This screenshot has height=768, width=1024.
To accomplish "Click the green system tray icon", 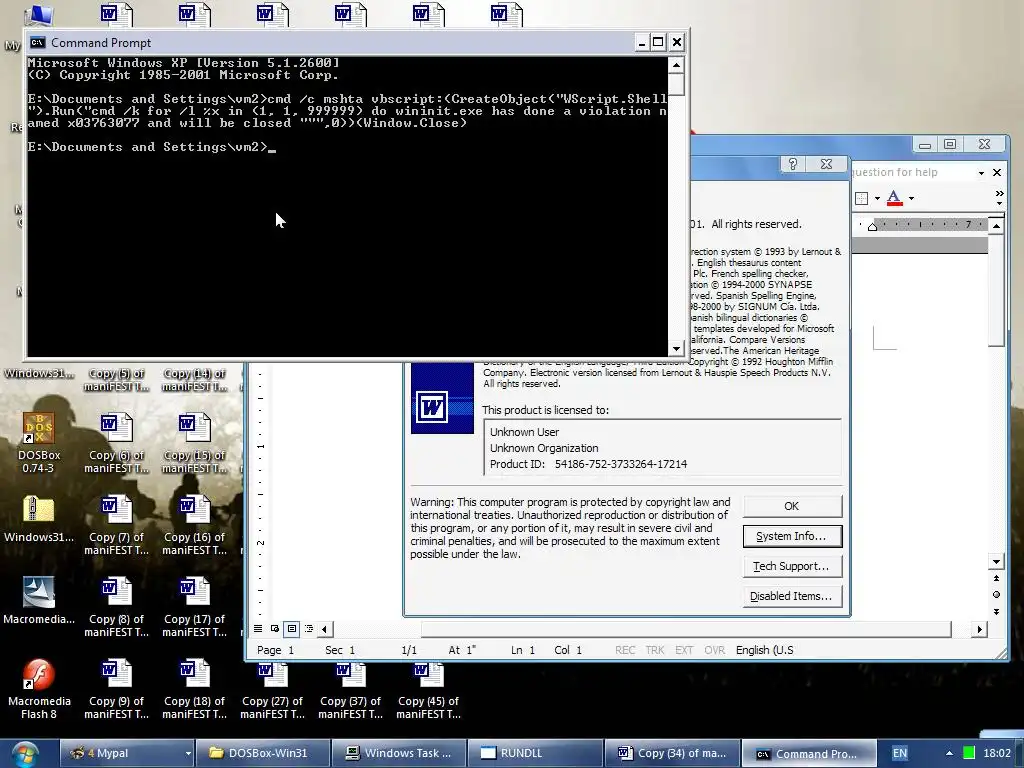I will [x=969, y=753].
